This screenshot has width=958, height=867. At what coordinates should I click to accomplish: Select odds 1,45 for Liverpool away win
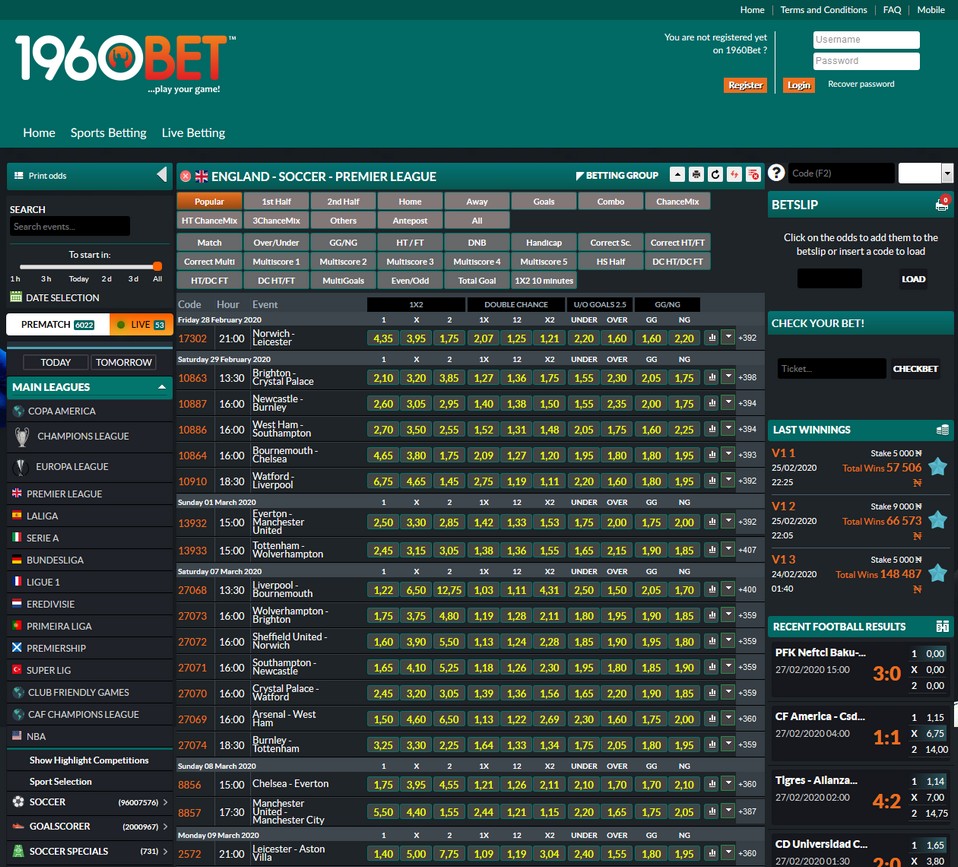coord(449,481)
